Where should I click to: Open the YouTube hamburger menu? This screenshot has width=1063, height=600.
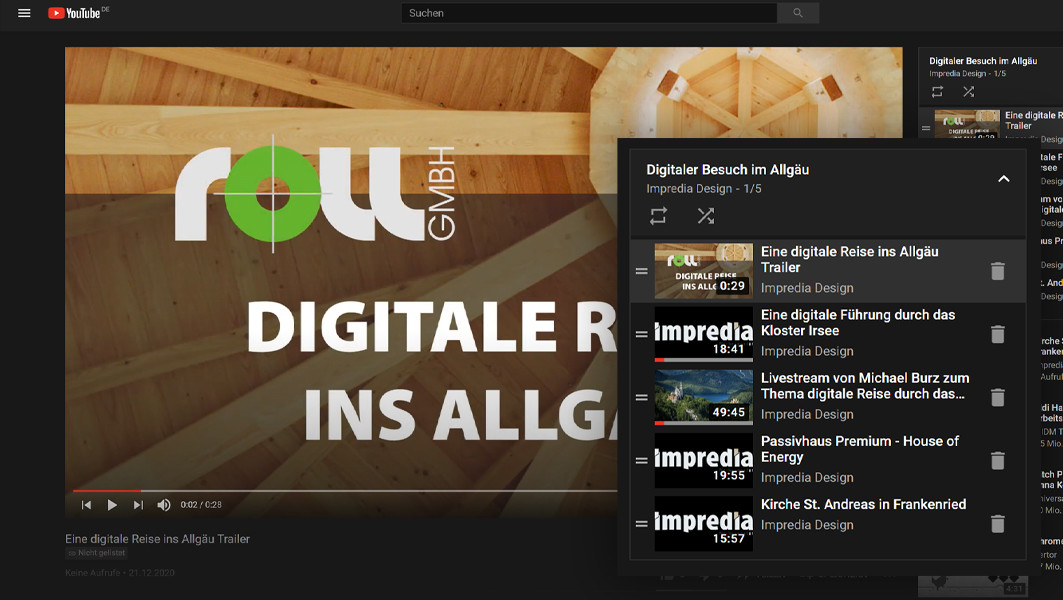24,13
